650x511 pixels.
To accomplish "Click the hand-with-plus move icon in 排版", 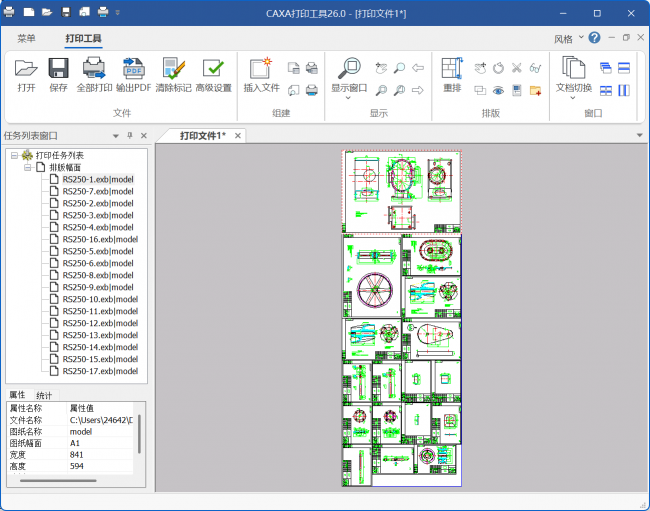I will click(480, 68).
